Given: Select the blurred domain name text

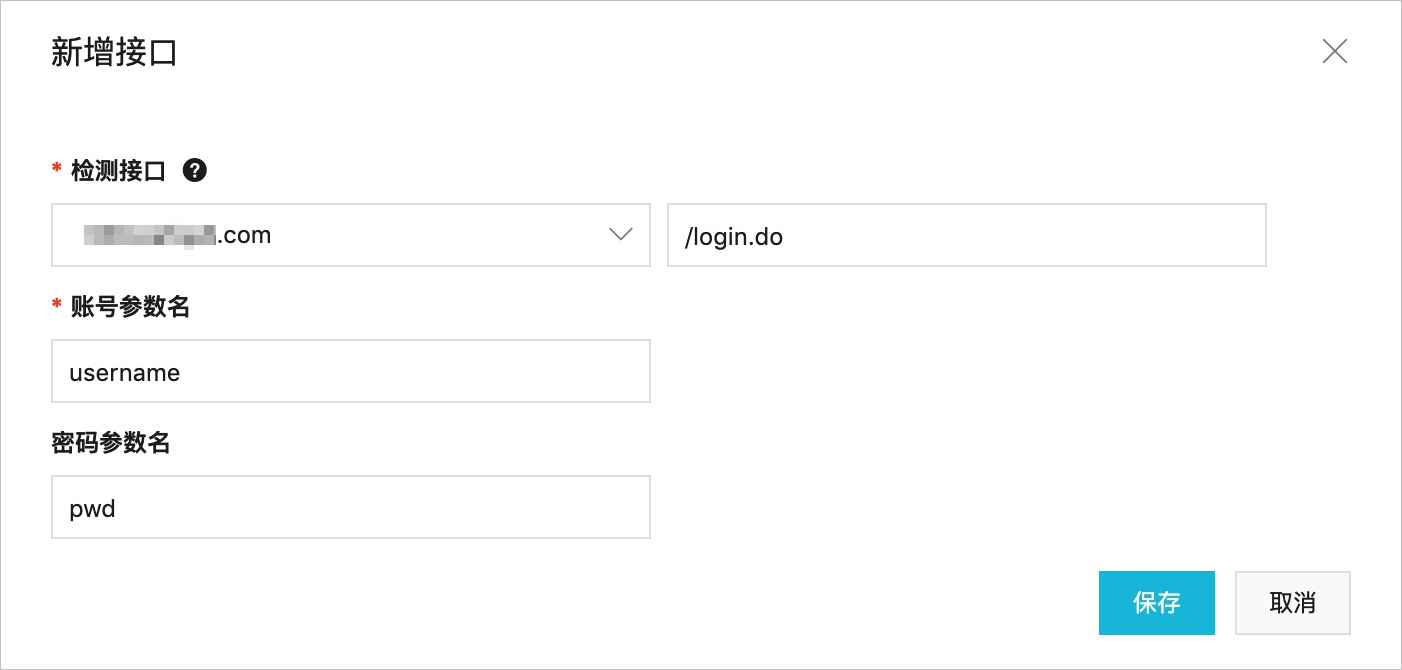Looking at the screenshot, I should pos(150,236).
